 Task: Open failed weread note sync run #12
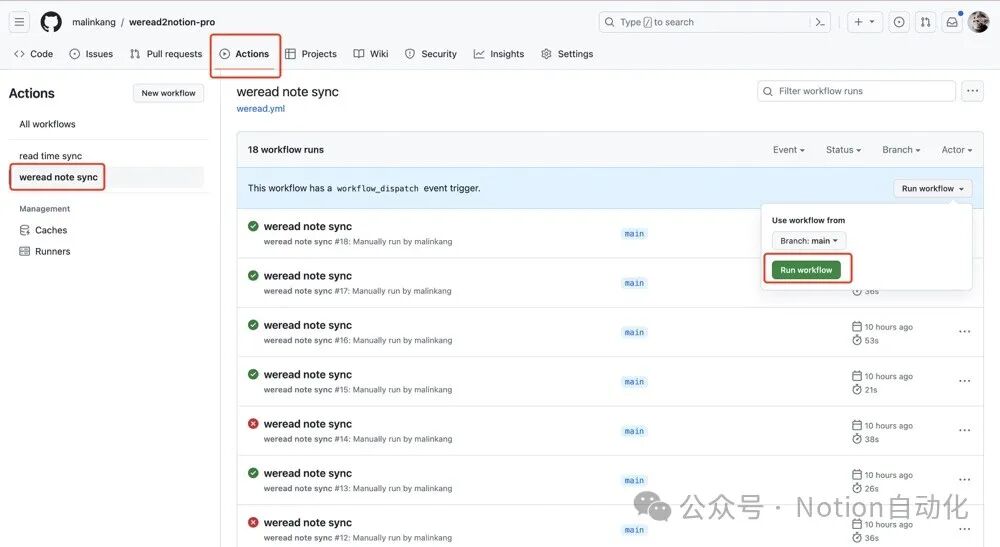pyautogui.click(x=307, y=523)
